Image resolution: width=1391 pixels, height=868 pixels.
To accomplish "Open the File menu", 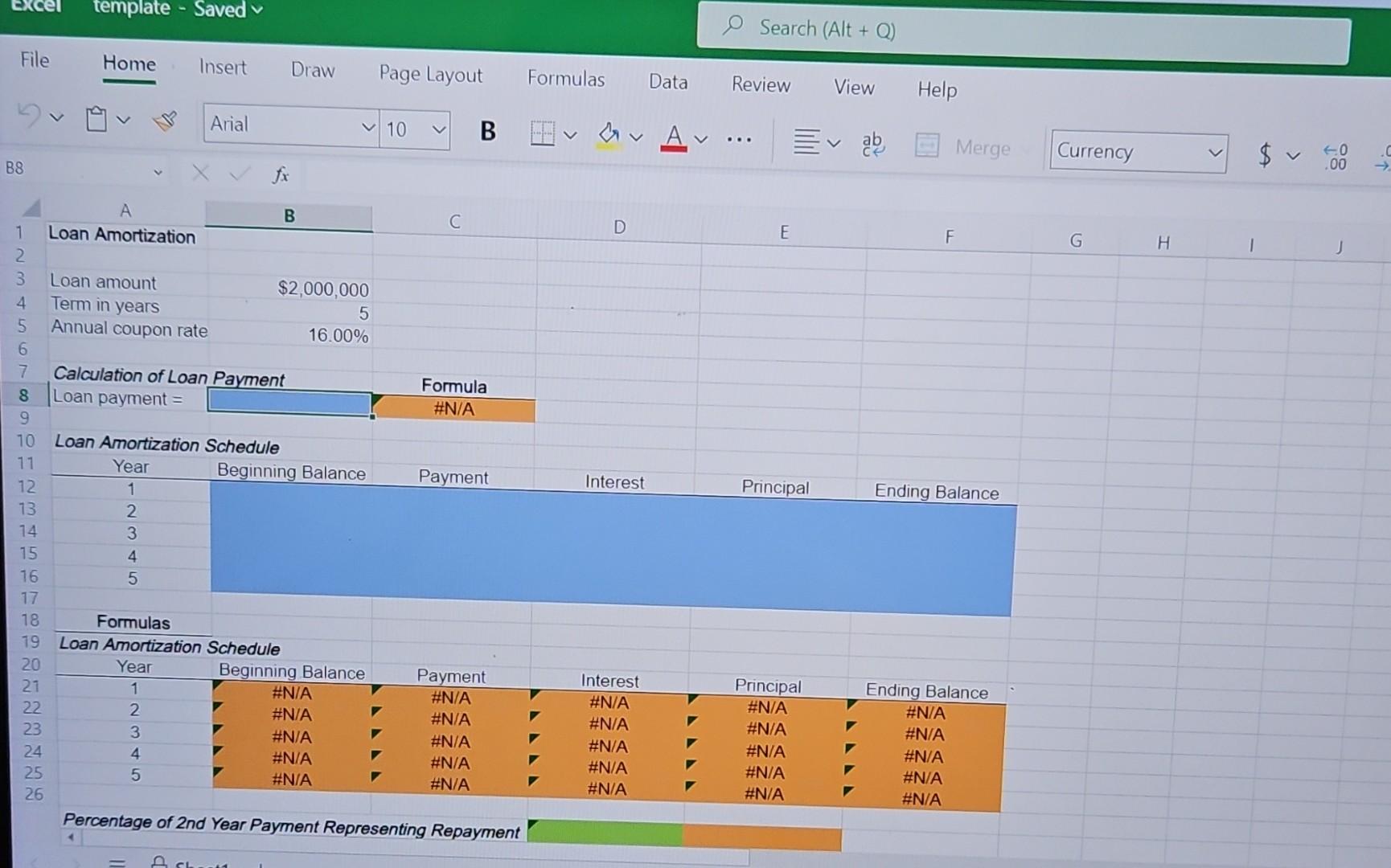I will tap(33, 60).
